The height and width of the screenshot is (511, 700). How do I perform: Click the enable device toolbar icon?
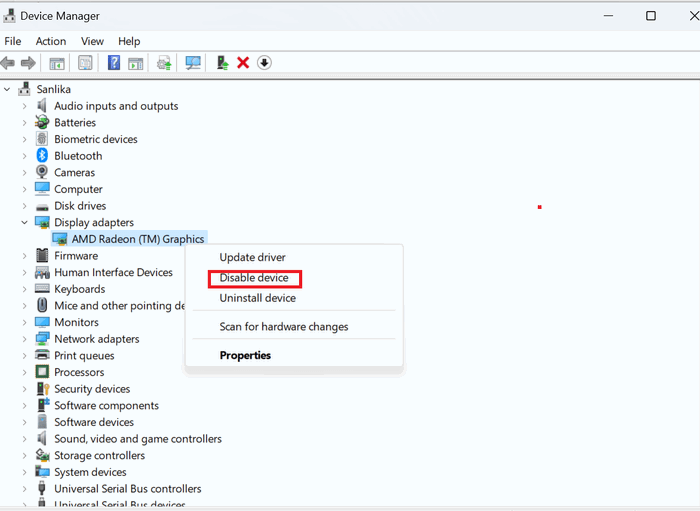[x=222, y=62]
